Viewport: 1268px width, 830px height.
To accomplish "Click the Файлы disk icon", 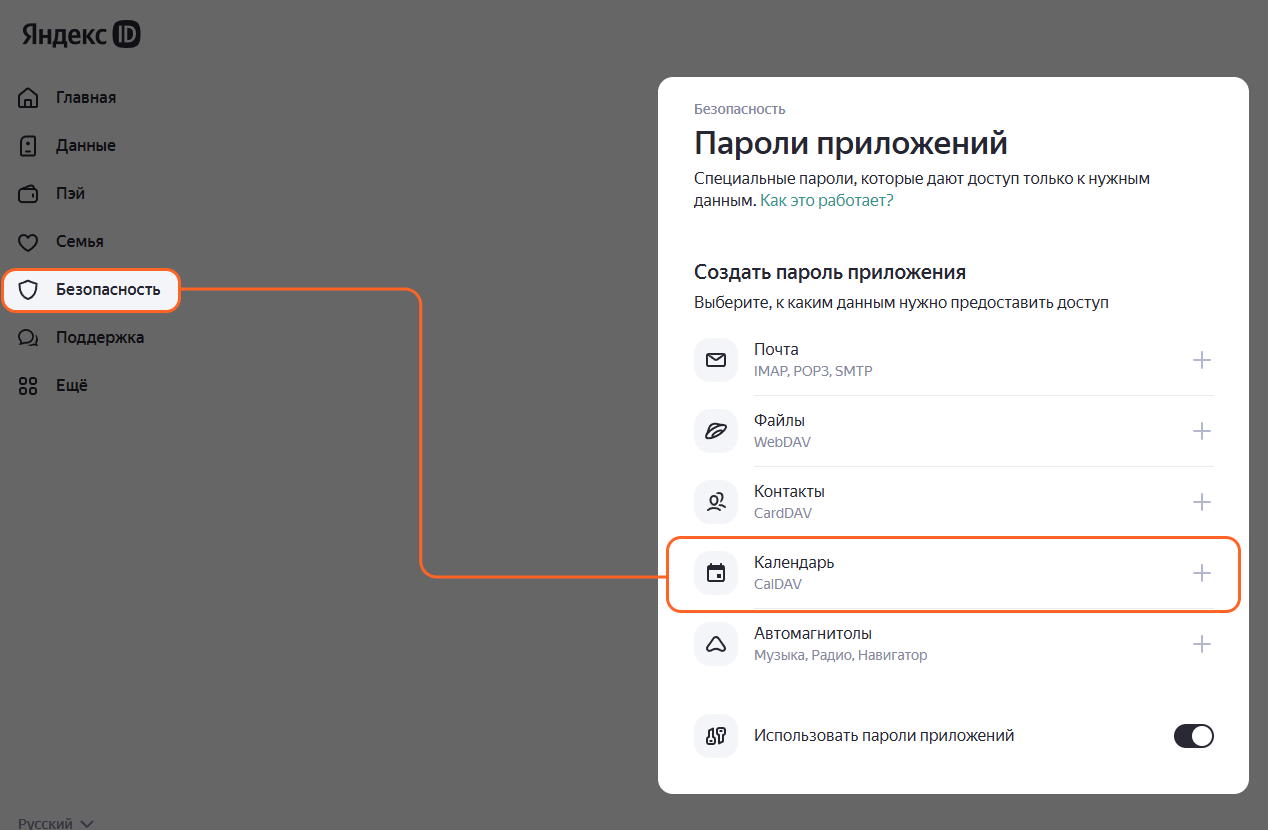I will coord(716,431).
